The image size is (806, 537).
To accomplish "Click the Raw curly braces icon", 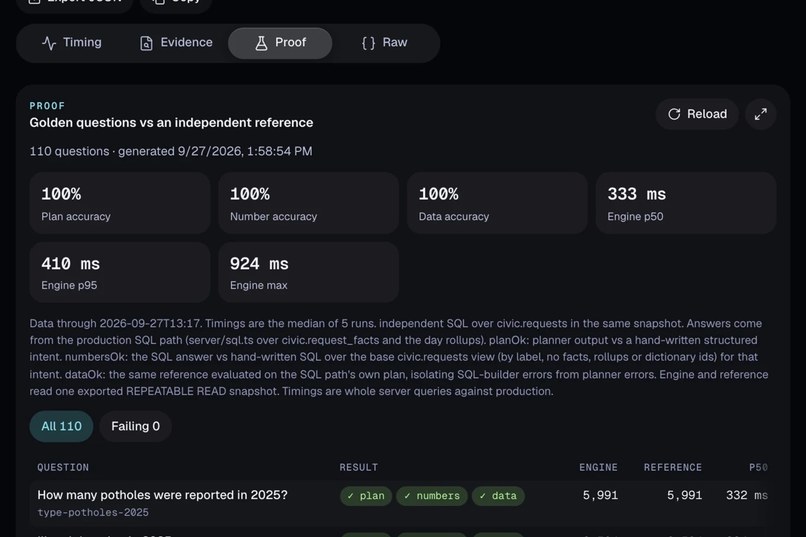I will pos(368,43).
